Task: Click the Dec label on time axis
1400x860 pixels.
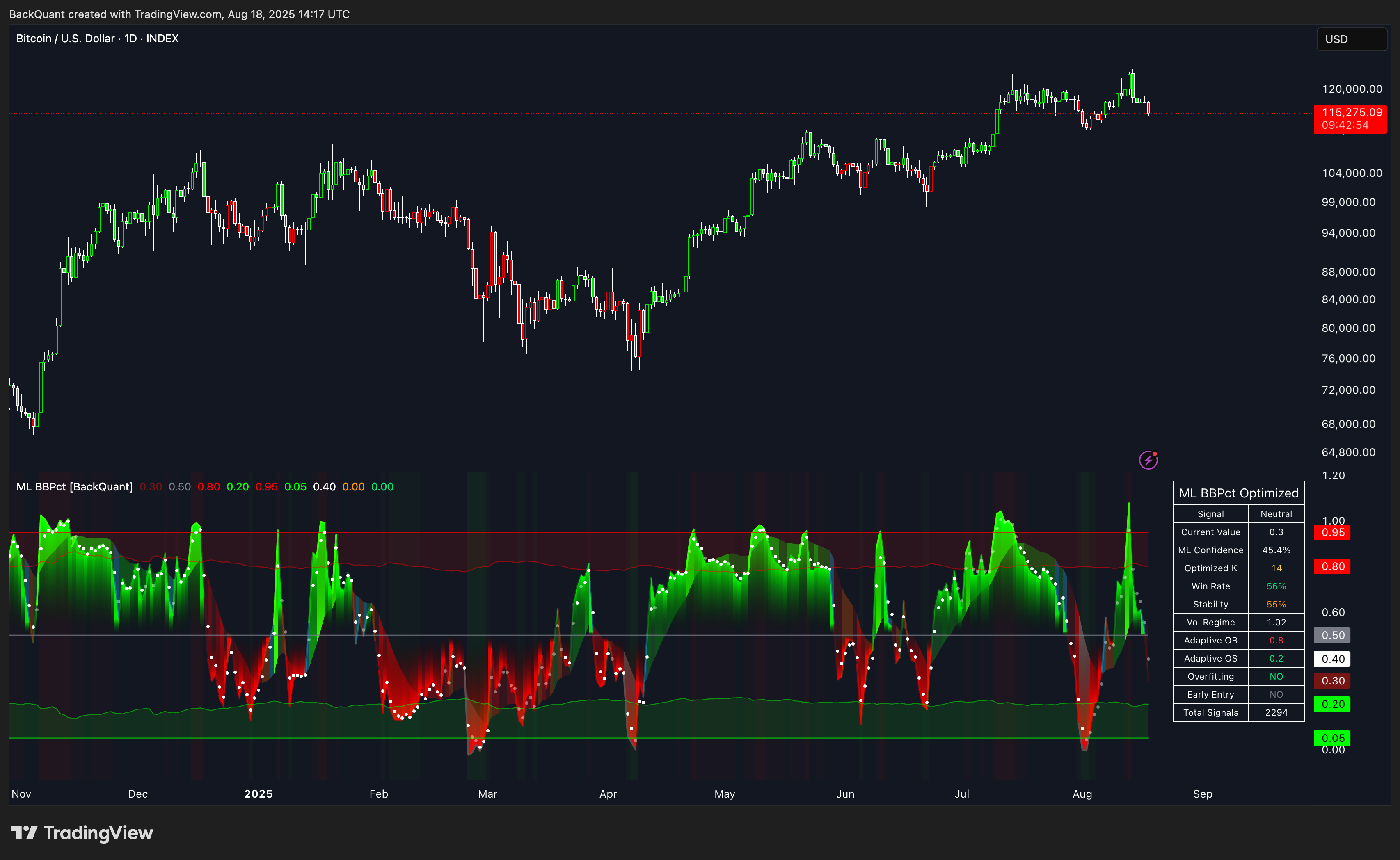Action: tap(138, 794)
